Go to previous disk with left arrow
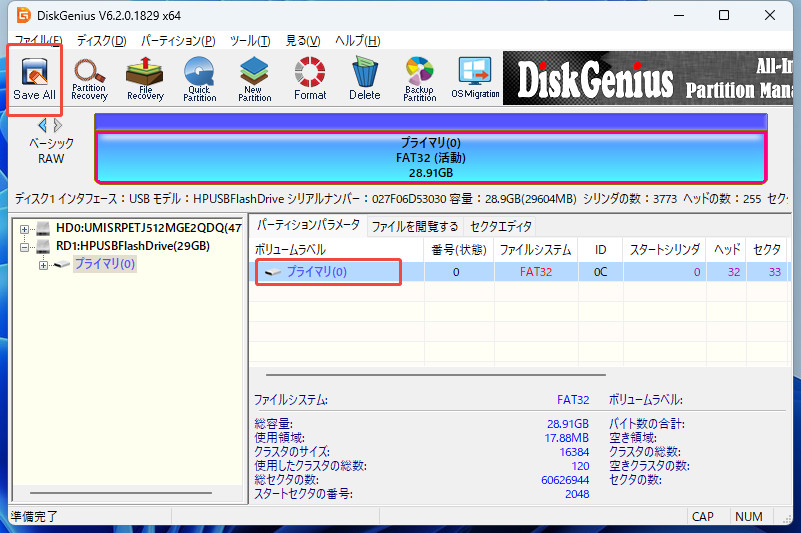The width and height of the screenshot is (801, 533). pyautogui.click(x=42, y=125)
